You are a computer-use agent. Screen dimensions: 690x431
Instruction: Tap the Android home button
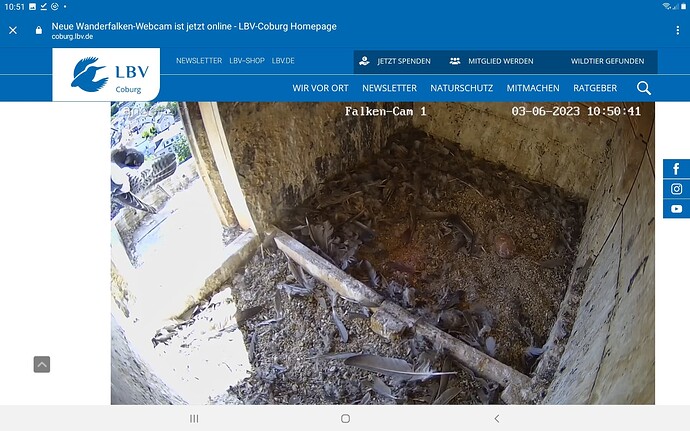coord(345,418)
